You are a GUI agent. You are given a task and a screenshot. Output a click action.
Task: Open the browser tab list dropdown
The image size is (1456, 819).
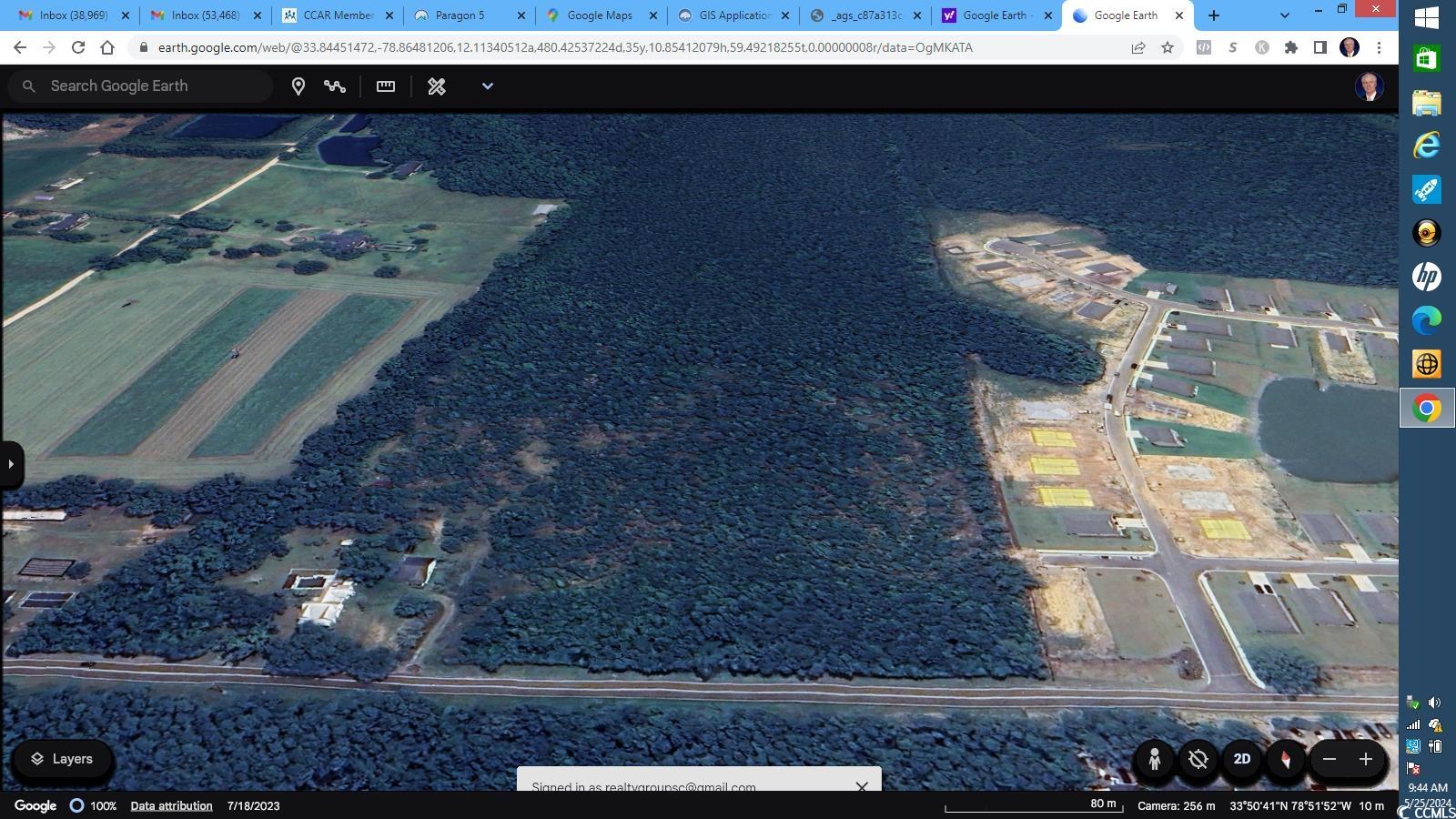point(1284,15)
